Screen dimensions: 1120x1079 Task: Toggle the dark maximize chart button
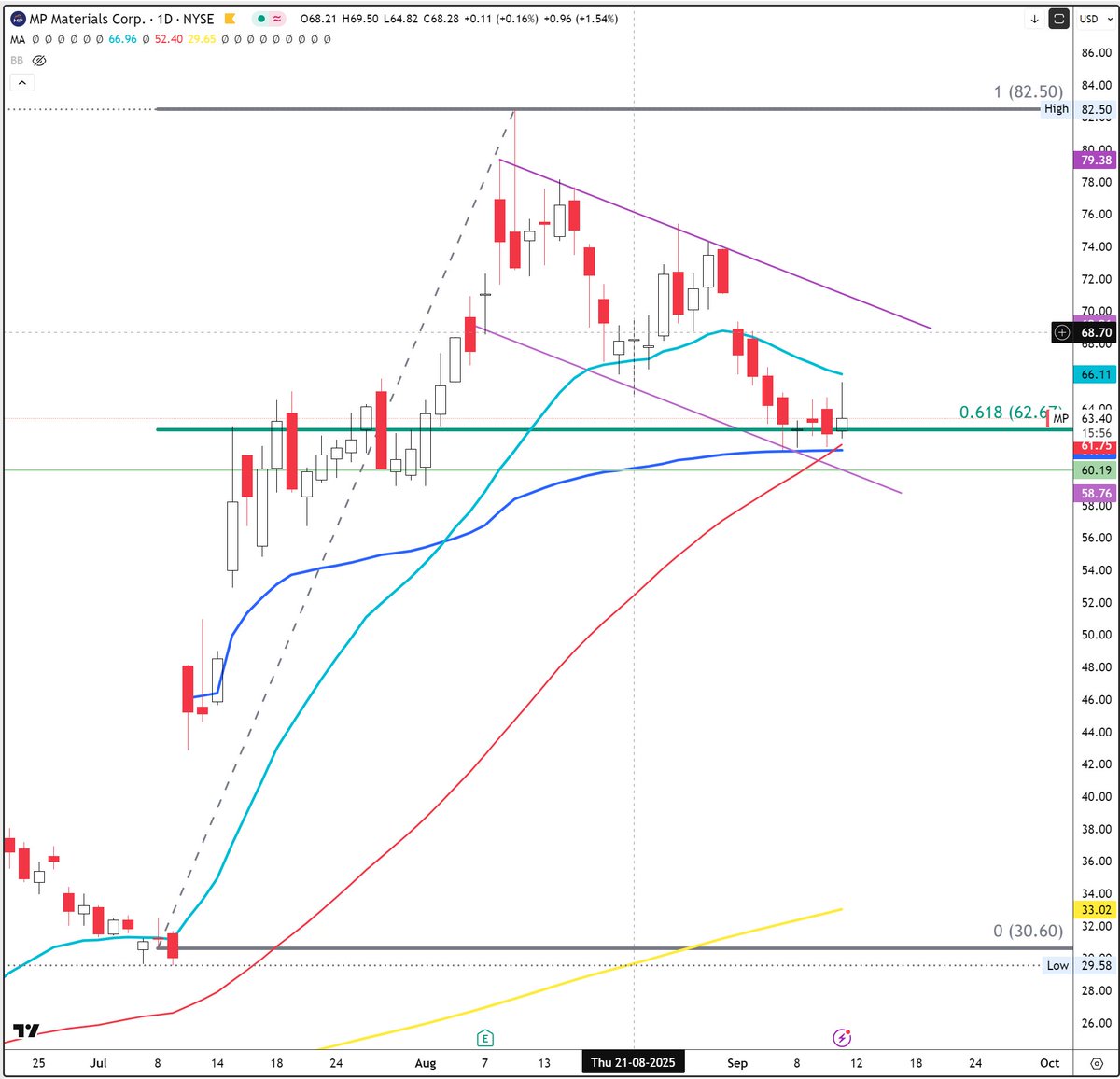coord(1059,19)
